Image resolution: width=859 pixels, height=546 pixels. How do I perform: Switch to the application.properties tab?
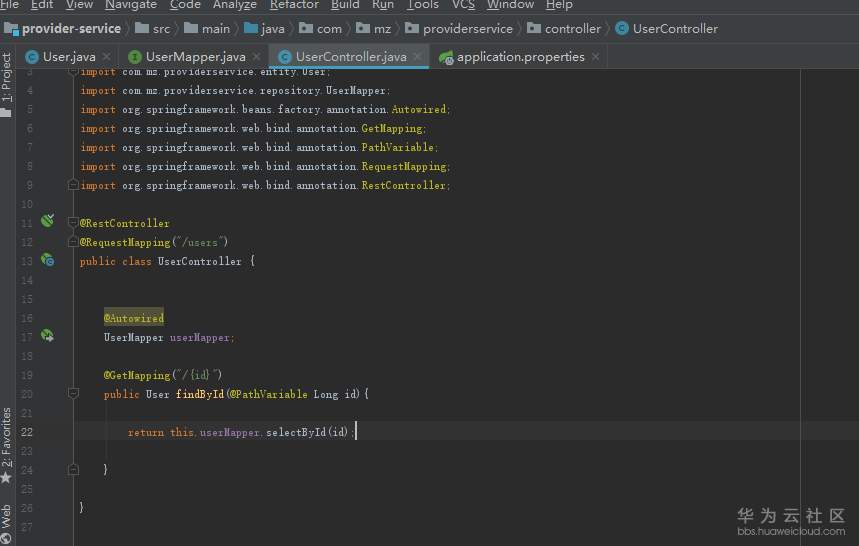point(520,57)
